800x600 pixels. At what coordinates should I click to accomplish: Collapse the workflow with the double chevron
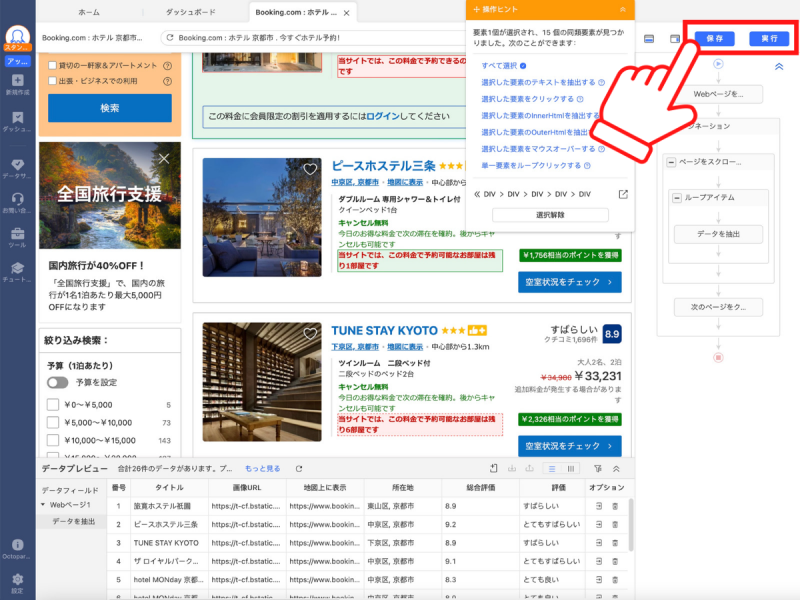click(x=779, y=66)
